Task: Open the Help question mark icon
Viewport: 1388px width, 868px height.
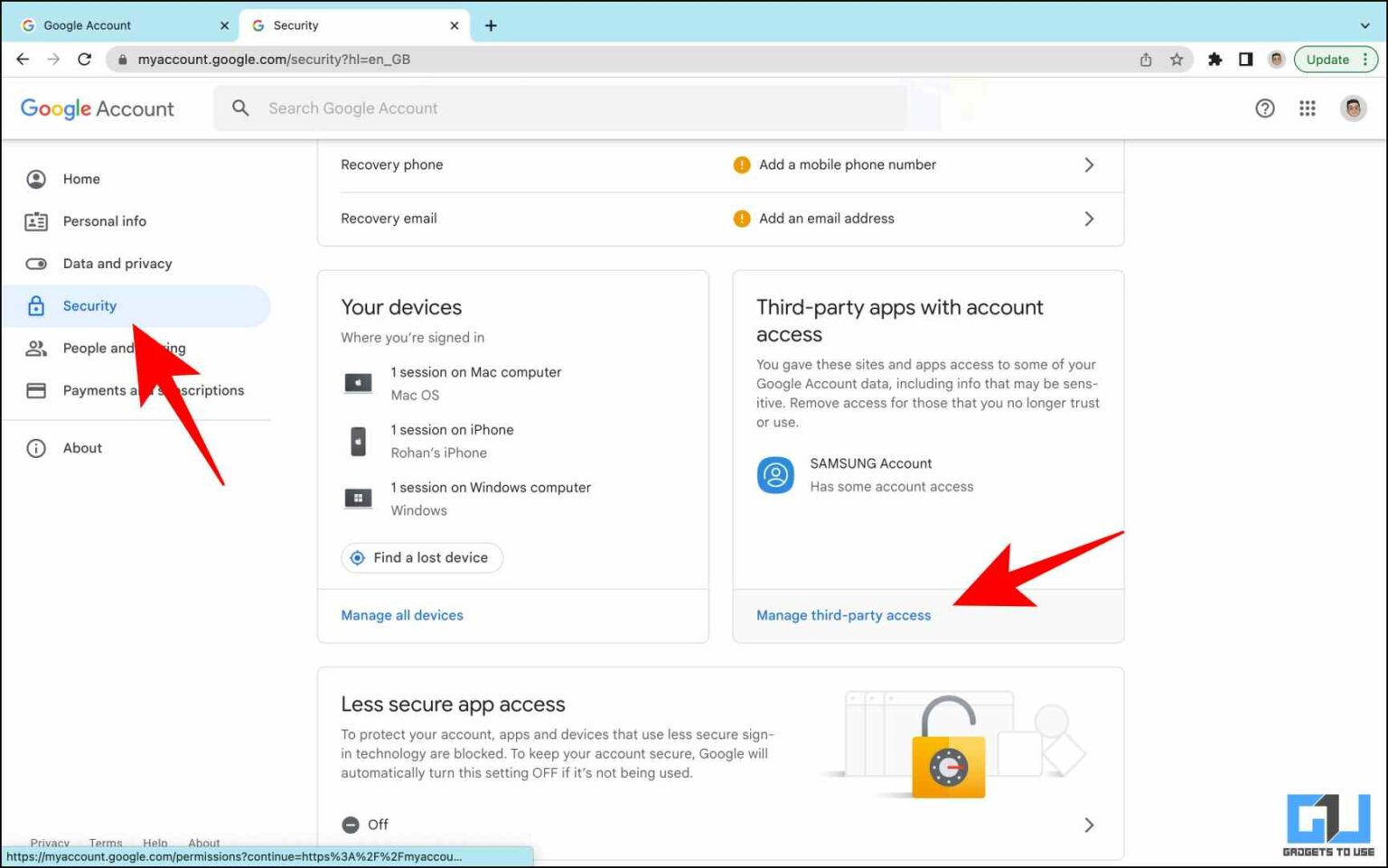Action: coord(1265,107)
